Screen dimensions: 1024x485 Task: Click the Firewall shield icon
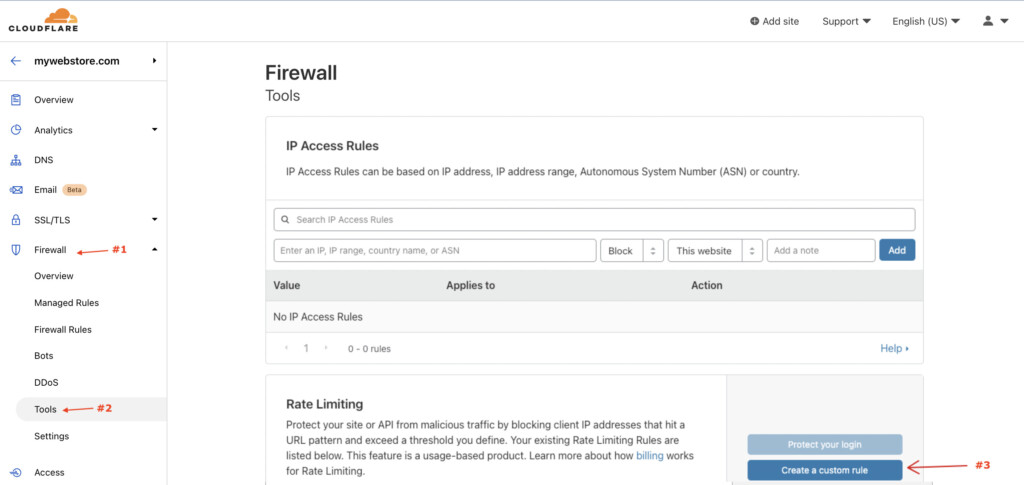[15, 250]
